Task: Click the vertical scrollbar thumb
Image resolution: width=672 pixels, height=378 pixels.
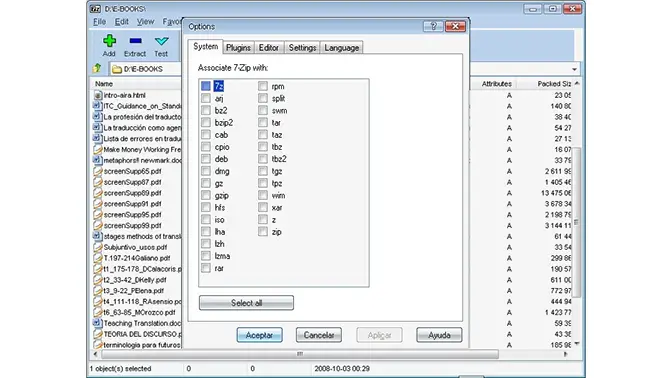Action: [576, 222]
